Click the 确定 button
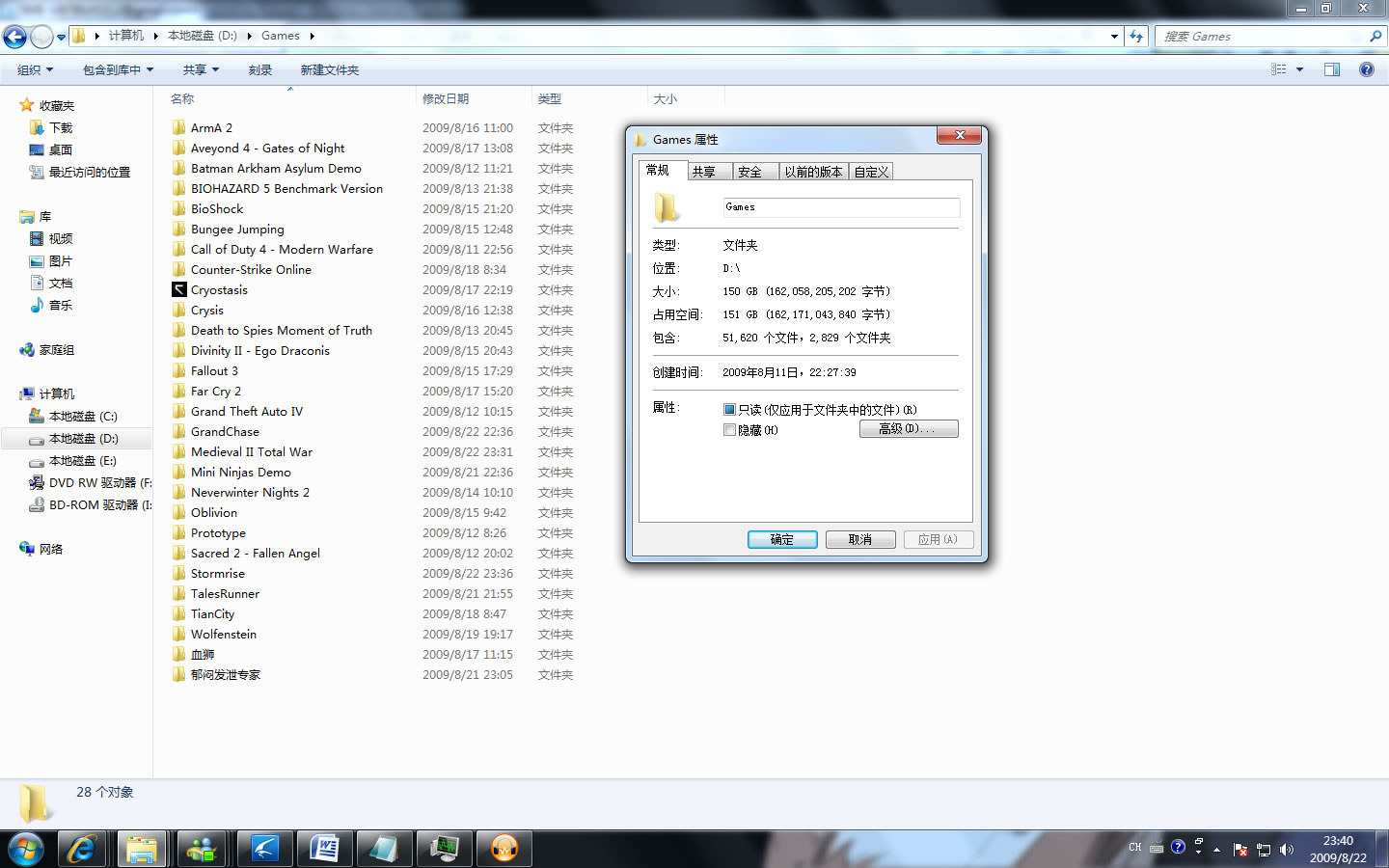The width and height of the screenshot is (1389, 868). pyautogui.click(x=782, y=540)
